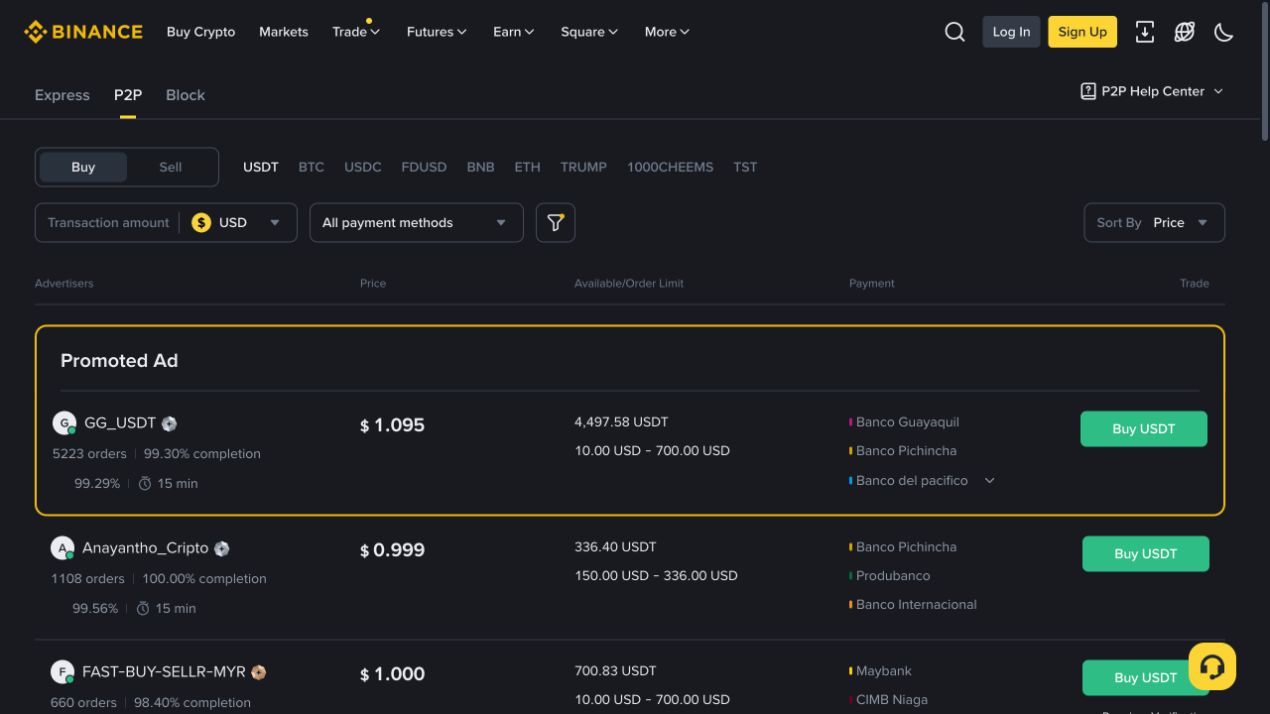This screenshot has width=1270, height=714.
Task: Click Anayantho_Cripto avatar icon
Action: (63, 548)
